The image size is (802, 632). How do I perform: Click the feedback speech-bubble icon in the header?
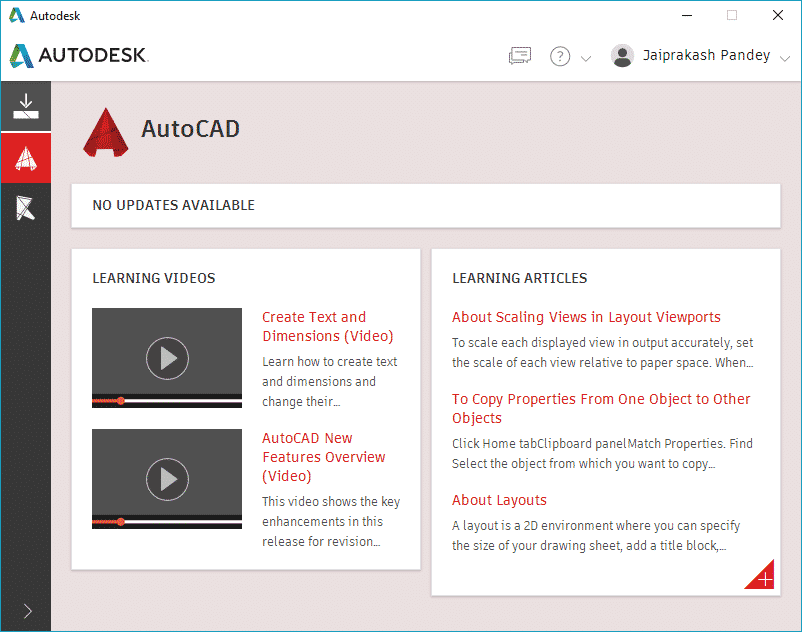tap(519, 56)
